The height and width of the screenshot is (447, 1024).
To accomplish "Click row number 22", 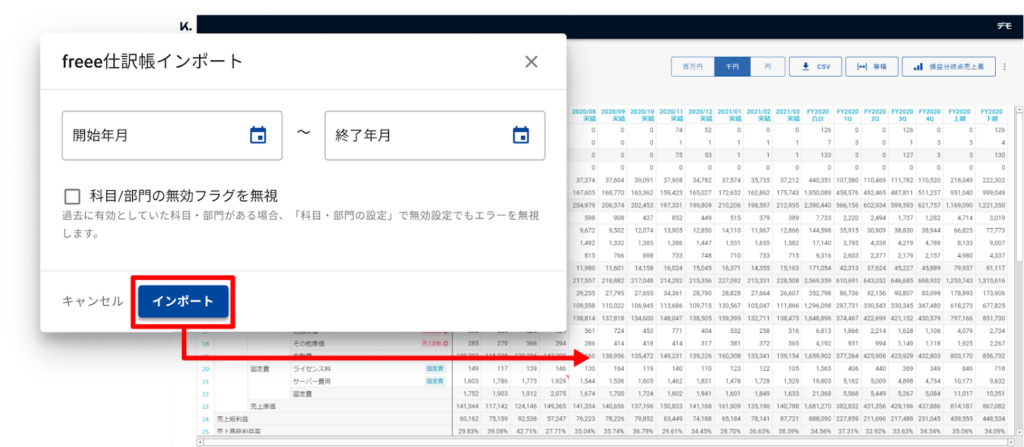I will point(205,393).
